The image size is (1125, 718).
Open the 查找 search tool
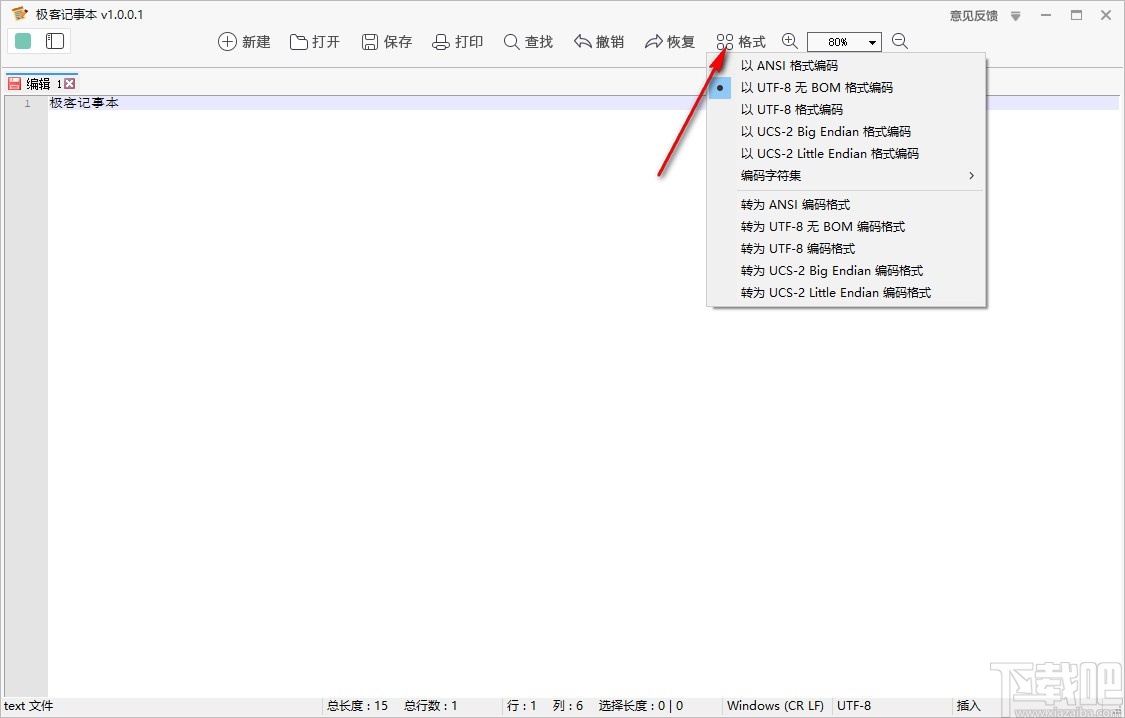[x=528, y=42]
